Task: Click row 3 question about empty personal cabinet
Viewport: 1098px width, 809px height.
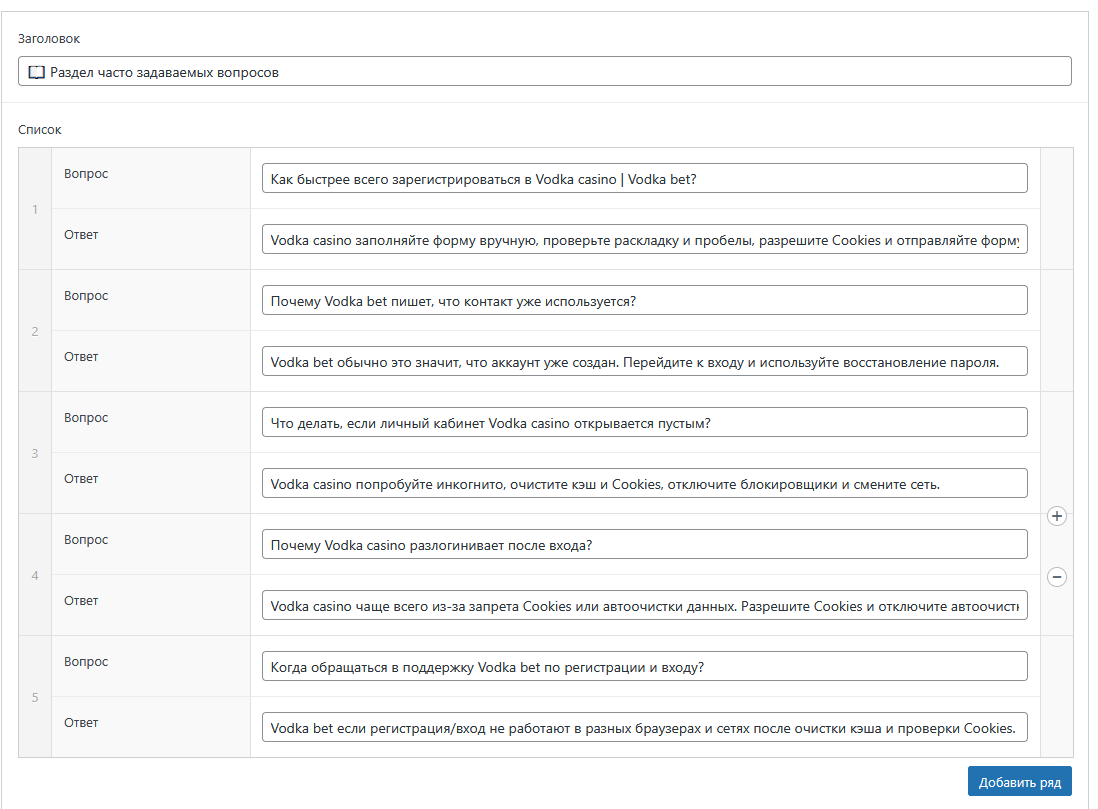Action: pyautogui.click(x=644, y=423)
